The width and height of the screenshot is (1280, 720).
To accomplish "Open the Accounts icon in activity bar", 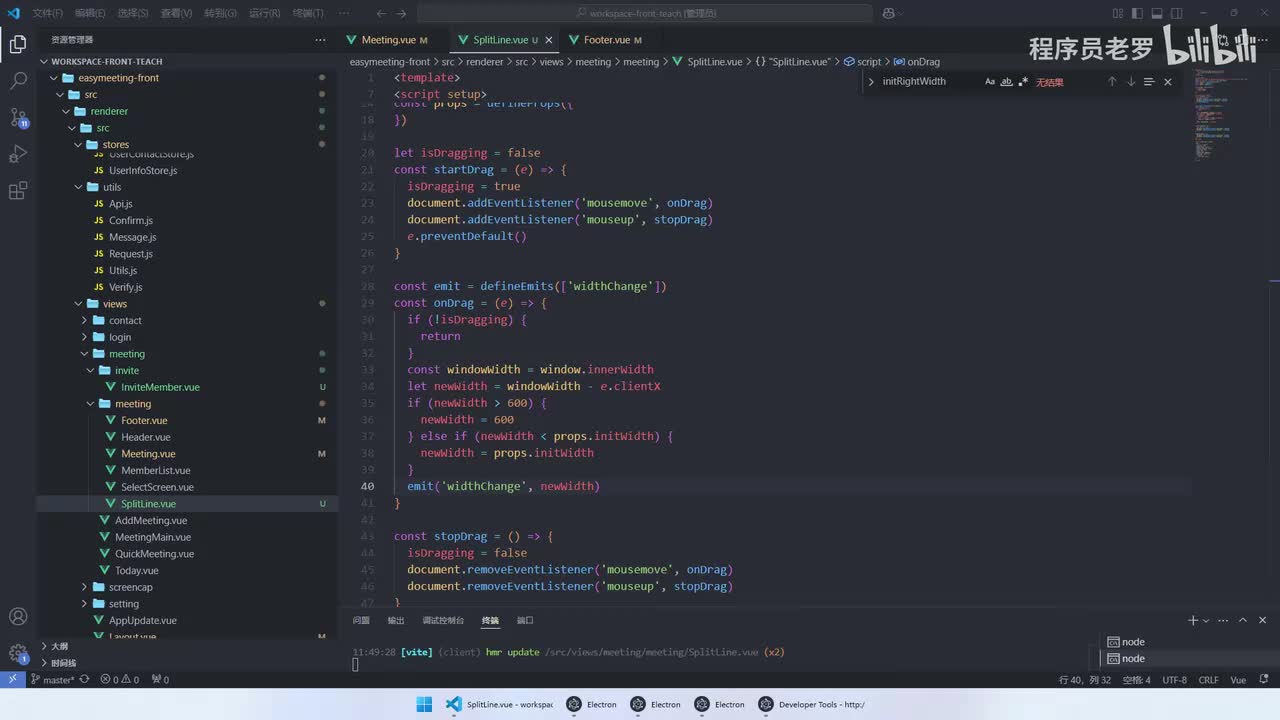I will click(x=18, y=617).
